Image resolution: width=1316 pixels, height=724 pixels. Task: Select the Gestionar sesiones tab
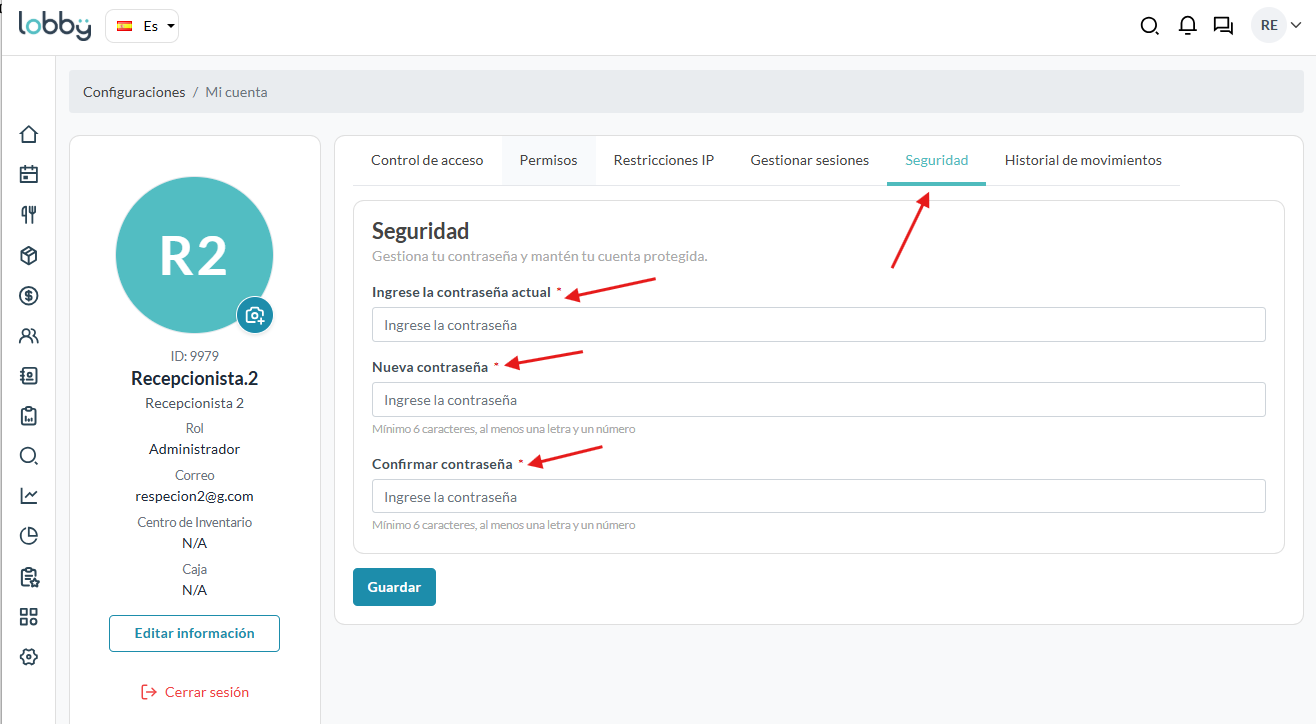click(x=809, y=160)
